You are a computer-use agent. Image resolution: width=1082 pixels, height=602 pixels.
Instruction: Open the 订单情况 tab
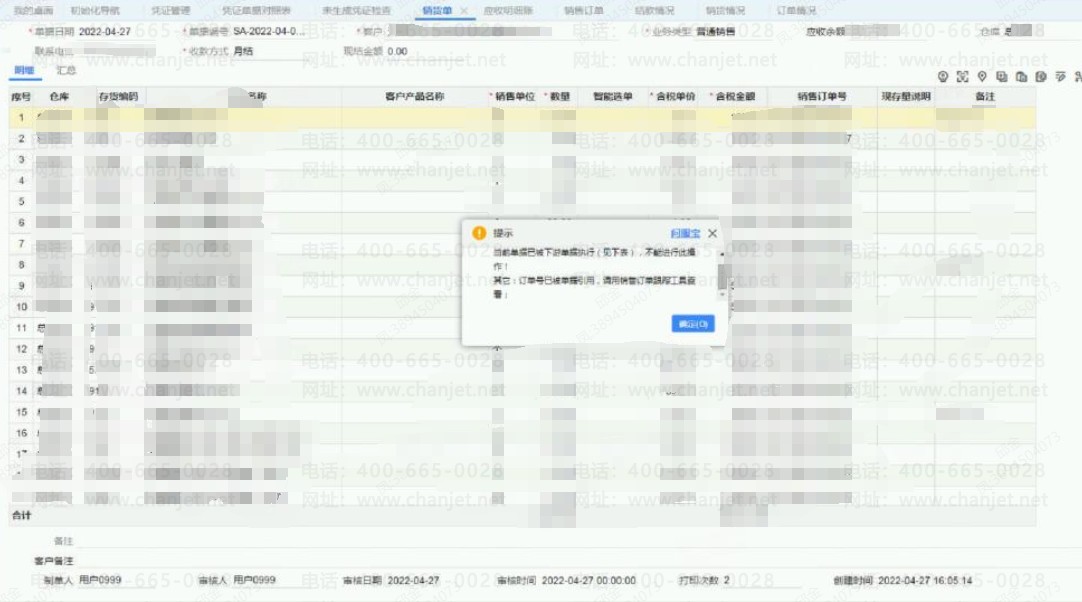[x=796, y=10]
